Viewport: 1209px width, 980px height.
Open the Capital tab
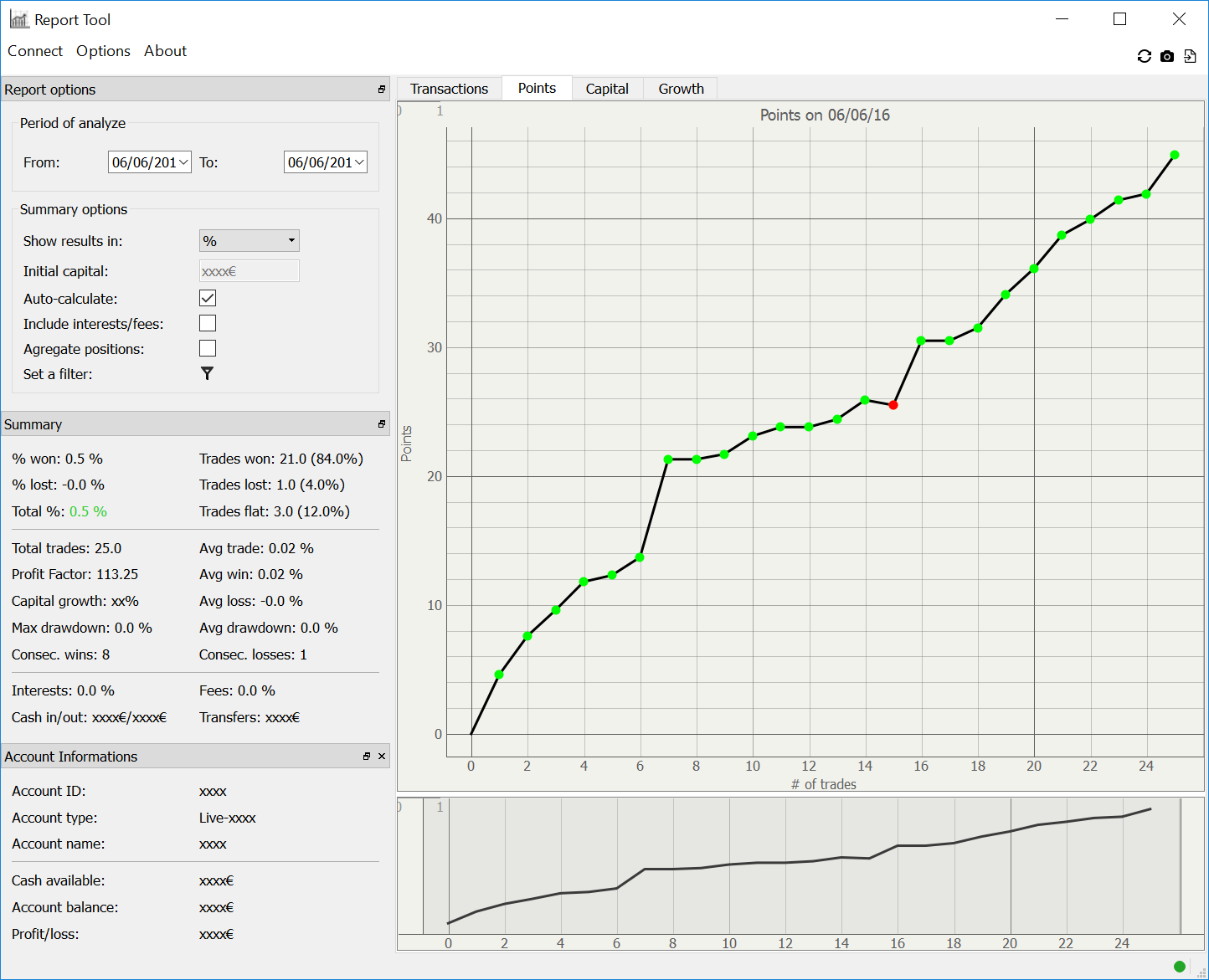coord(607,89)
